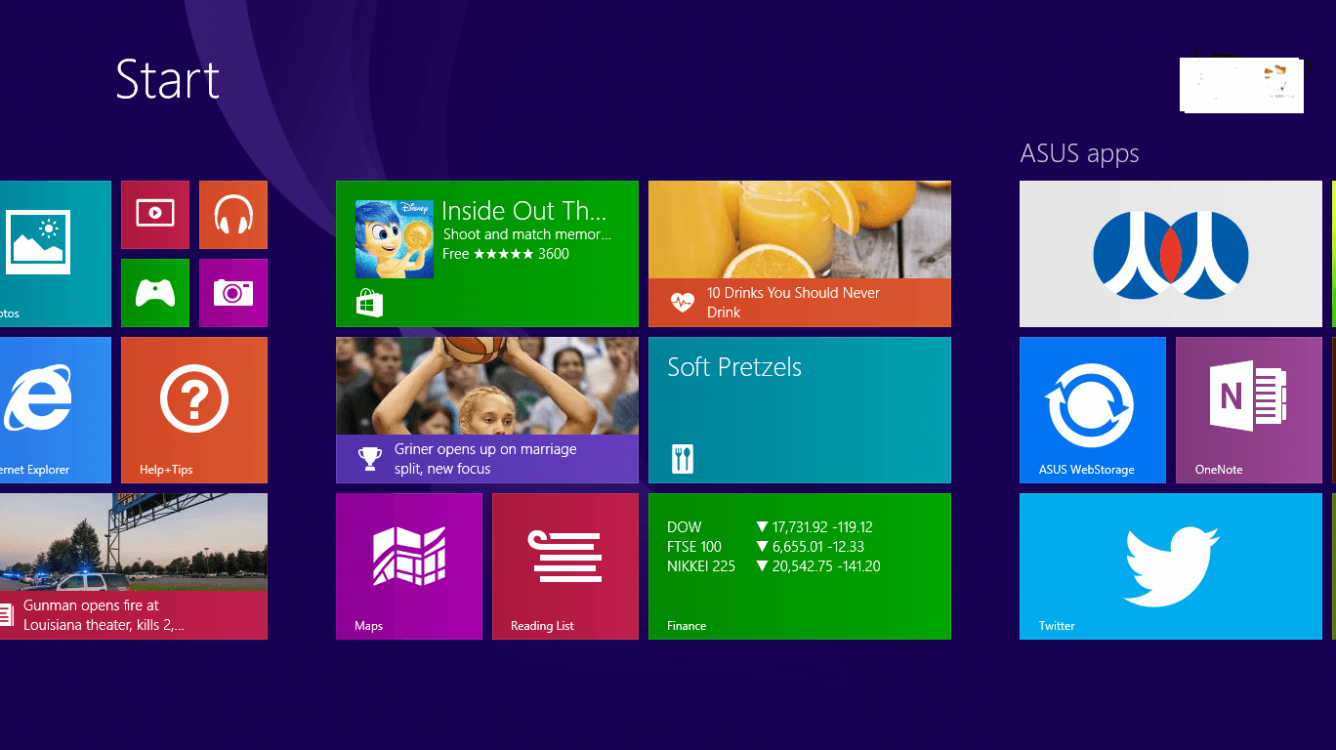
Task: Open the Finance tile
Action: click(x=799, y=566)
